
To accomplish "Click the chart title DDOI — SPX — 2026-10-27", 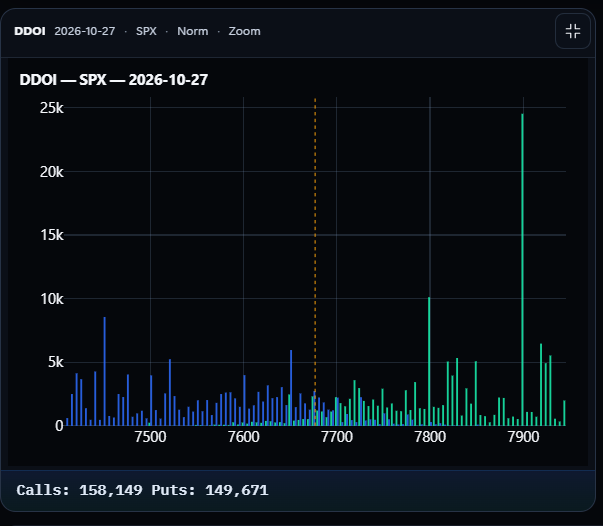I will (114, 80).
